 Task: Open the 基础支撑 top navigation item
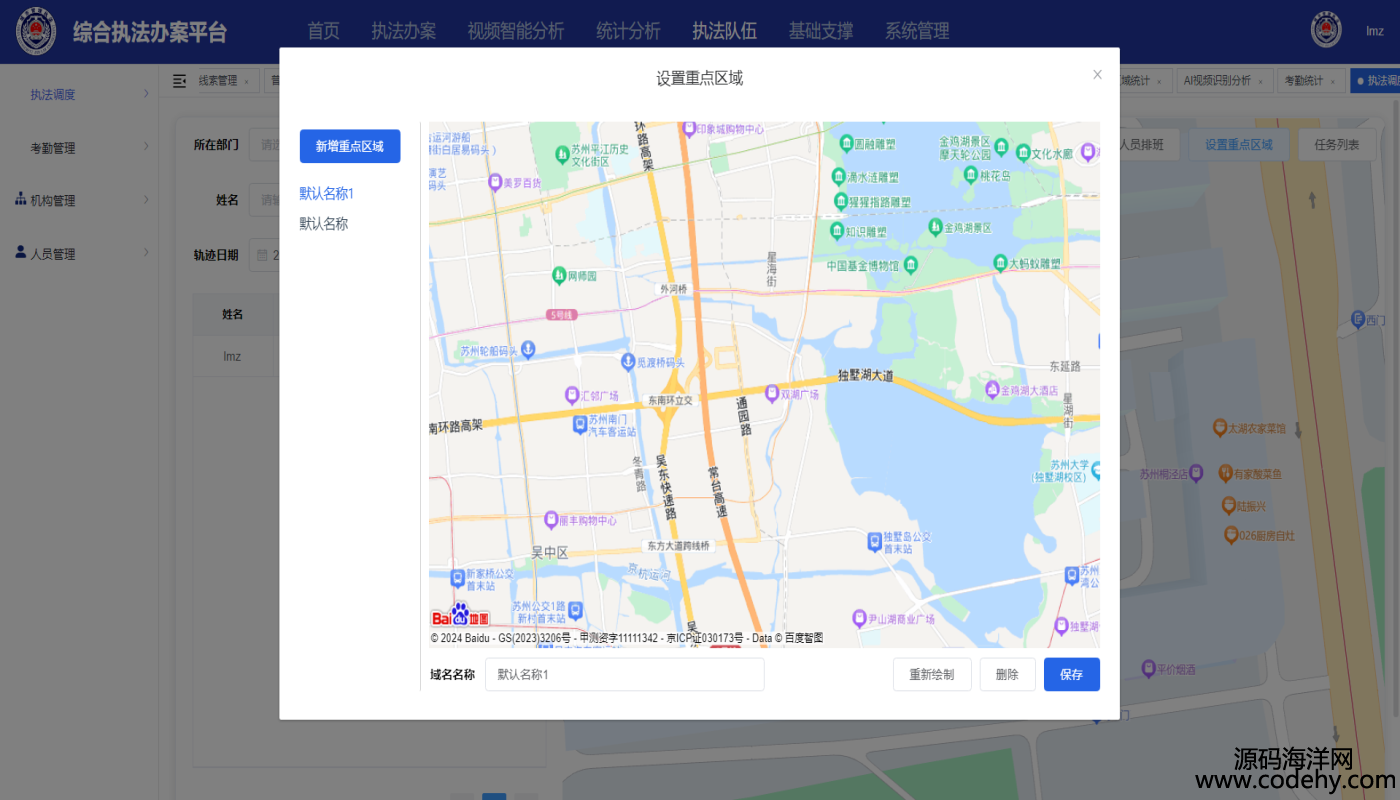pyautogui.click(x=821, y=31)
